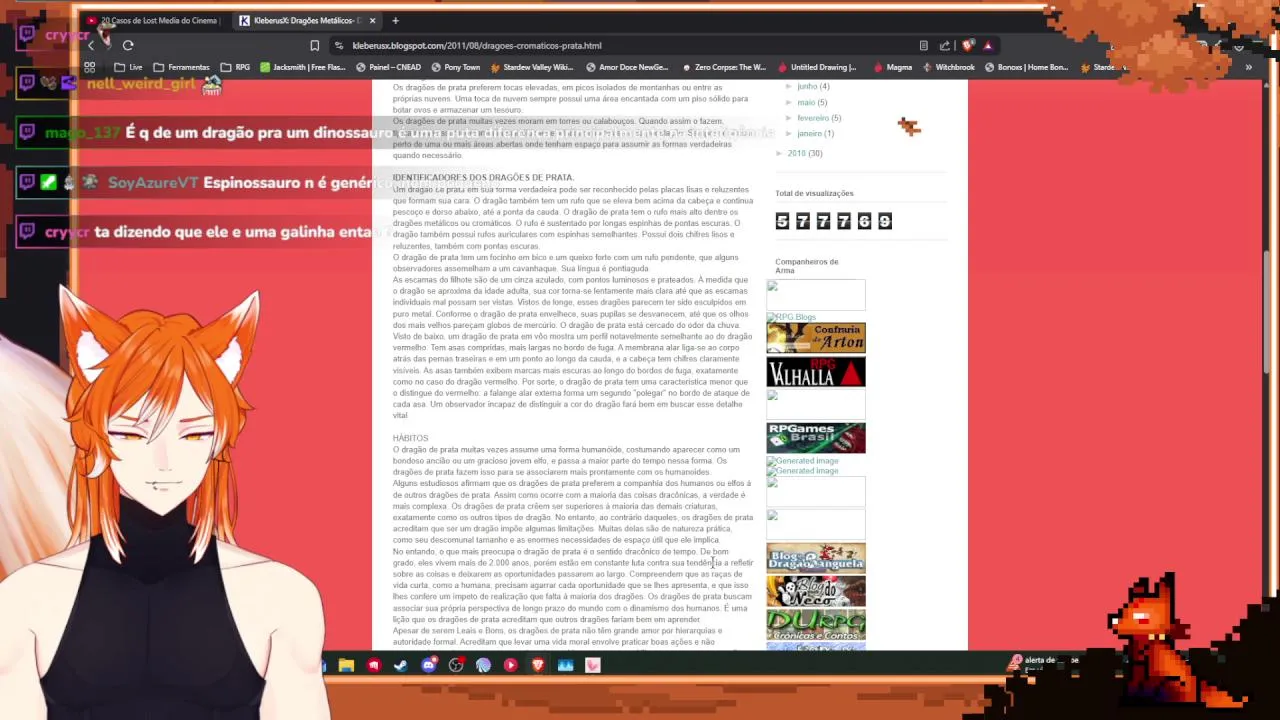
Task: Open the pink app icon in the taskbar
Action: (593, 665)
